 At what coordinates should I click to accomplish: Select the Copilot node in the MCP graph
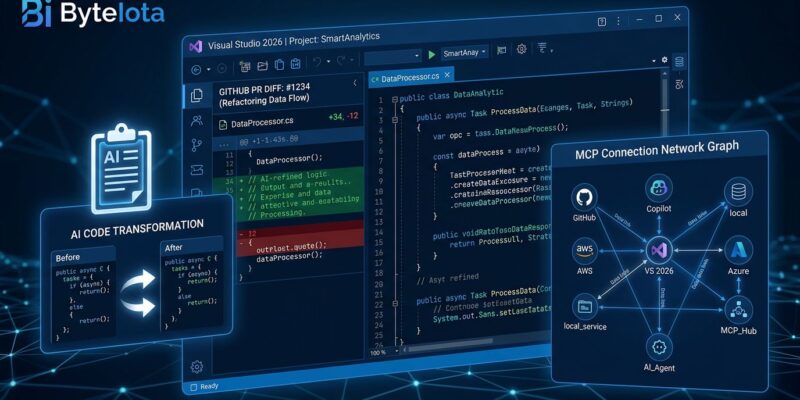click(x=659, y=189)
